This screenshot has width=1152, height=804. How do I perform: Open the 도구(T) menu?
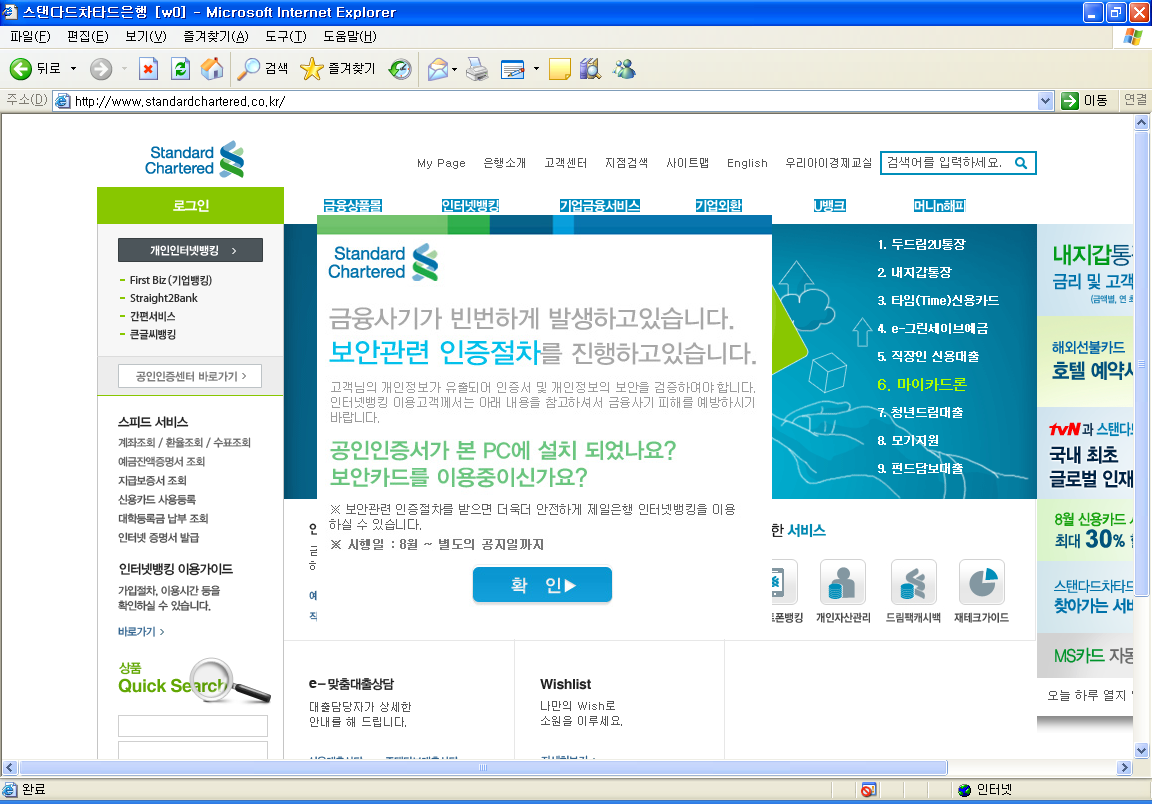[x=286, y=36]
